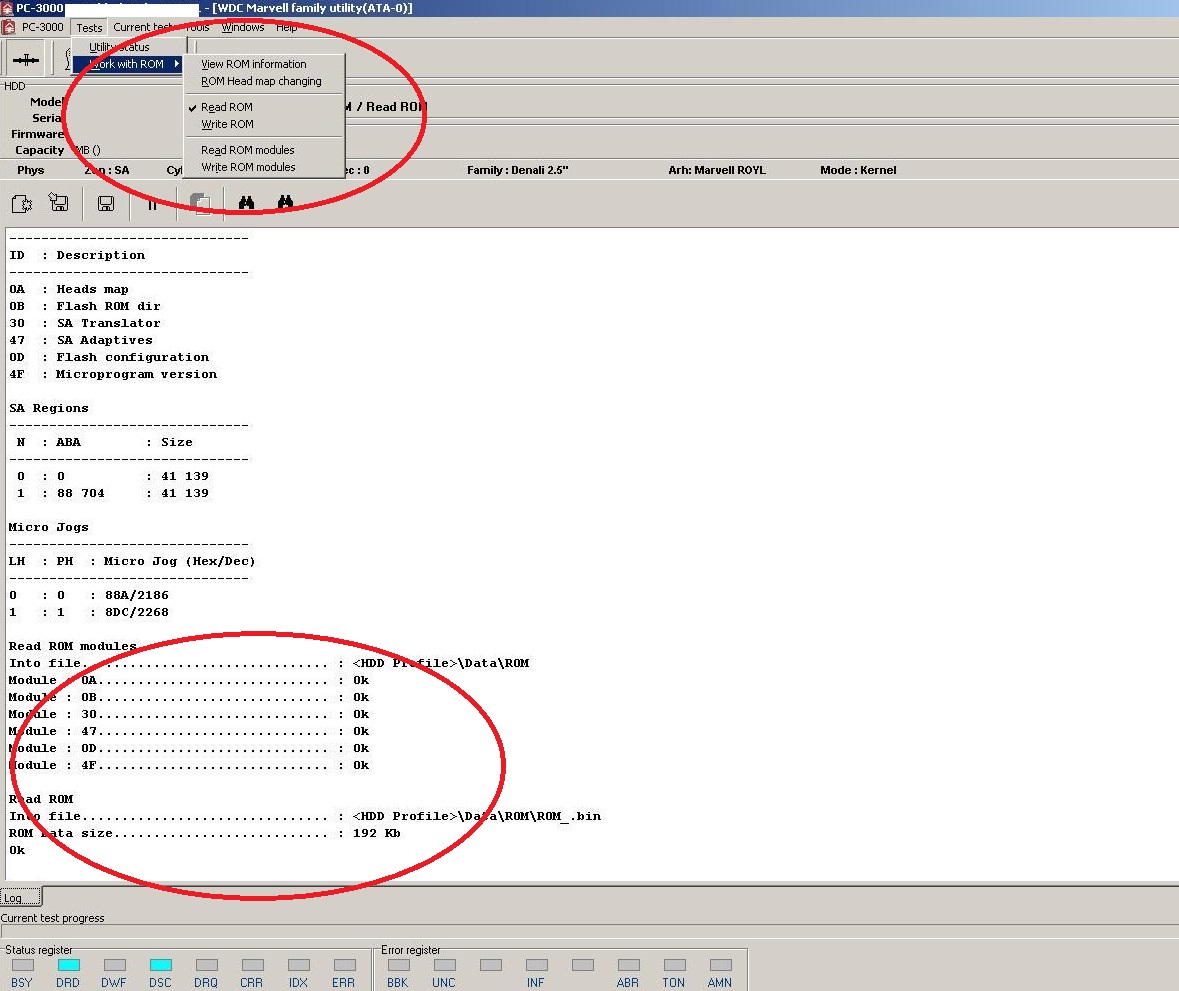Click the first binoculars find icon
1179x991 pixels.
(247, 202)
